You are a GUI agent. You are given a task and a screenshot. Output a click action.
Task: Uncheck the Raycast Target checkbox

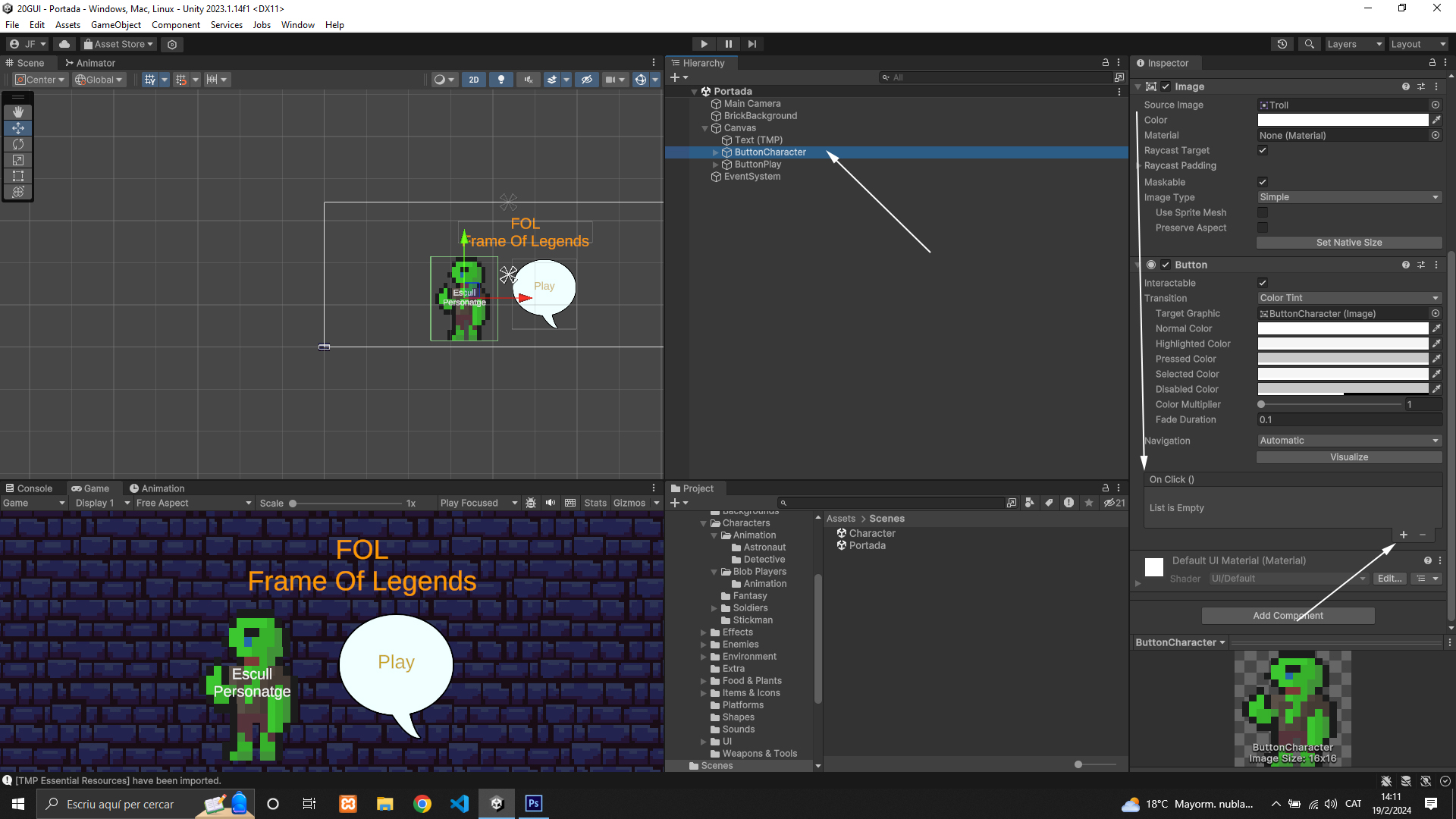point(1263,150)
